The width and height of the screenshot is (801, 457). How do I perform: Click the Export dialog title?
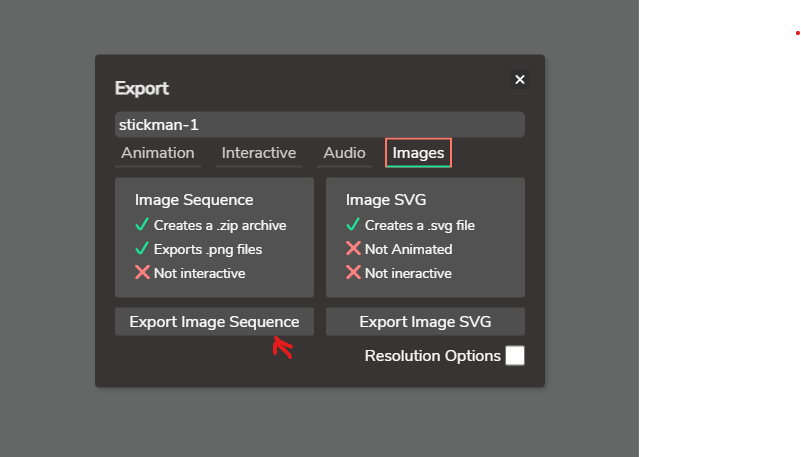tap(142, 88)
